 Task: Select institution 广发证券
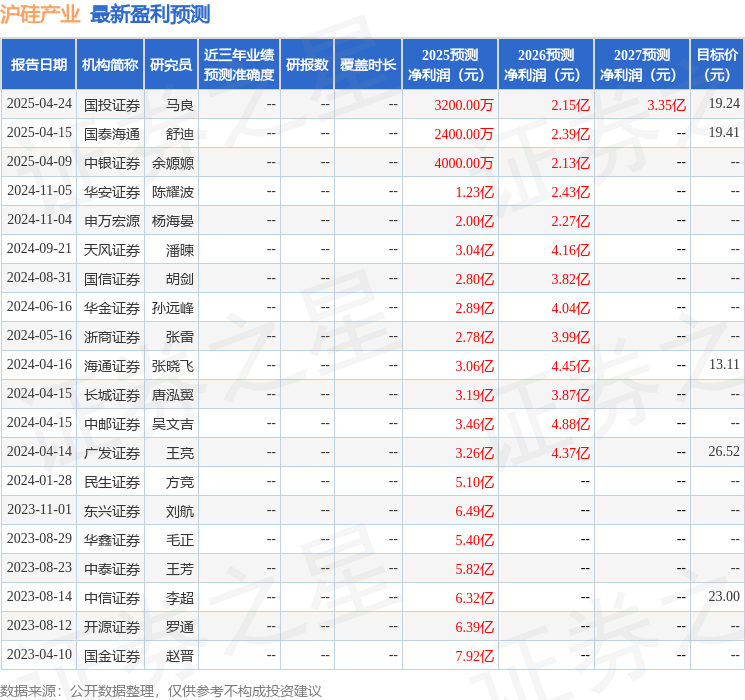[x=112, y=453]
